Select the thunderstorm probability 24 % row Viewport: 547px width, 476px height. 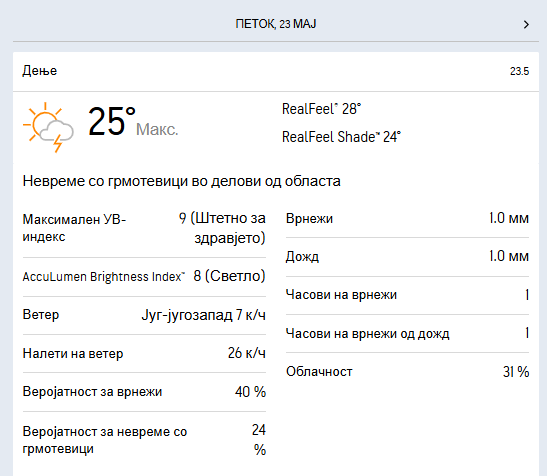coord(144,440)
